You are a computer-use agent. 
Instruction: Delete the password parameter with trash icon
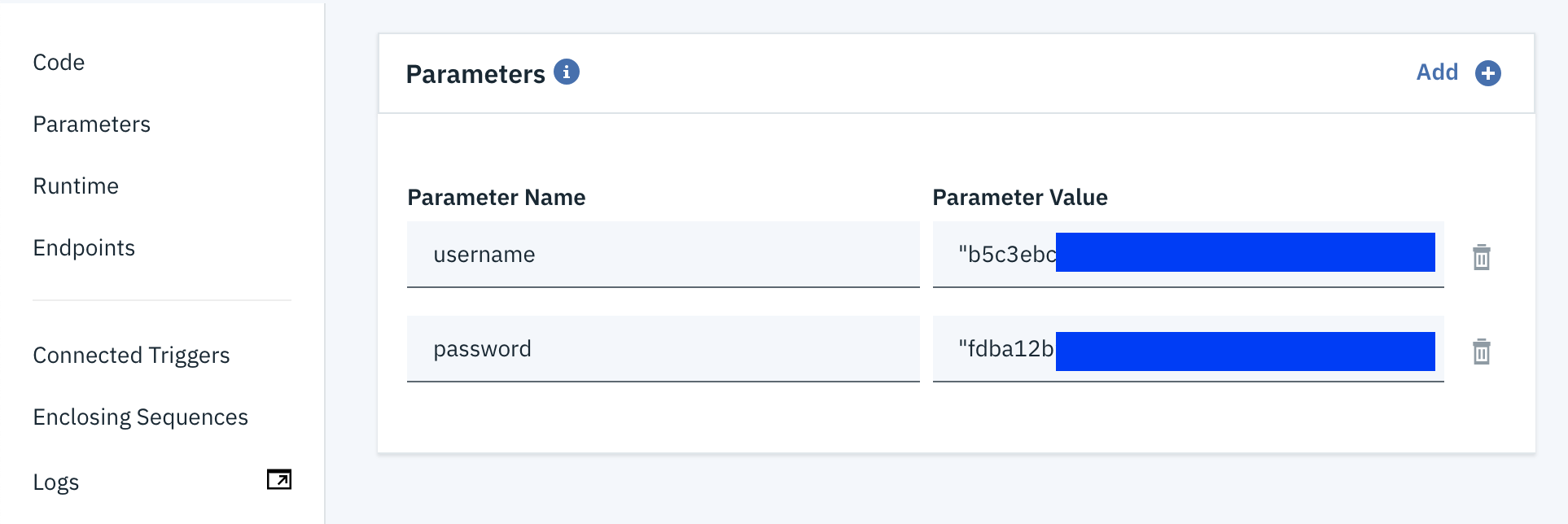tap(1482, 352)
